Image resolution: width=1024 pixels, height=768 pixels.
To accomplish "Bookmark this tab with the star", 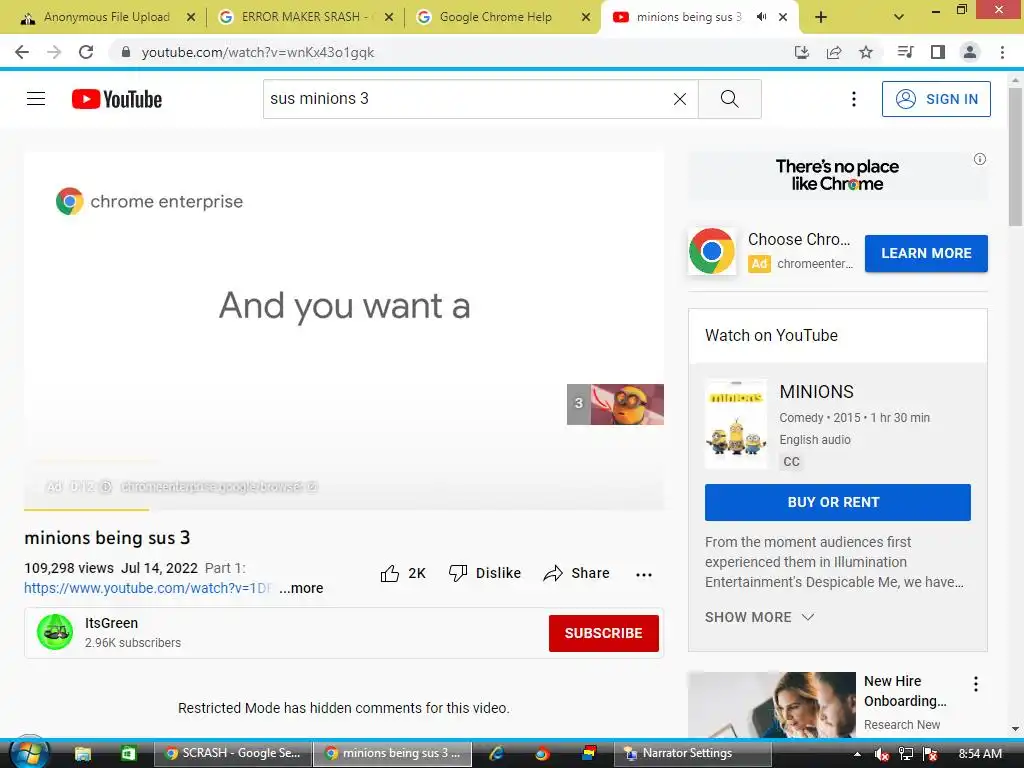I will coord(866,52).
